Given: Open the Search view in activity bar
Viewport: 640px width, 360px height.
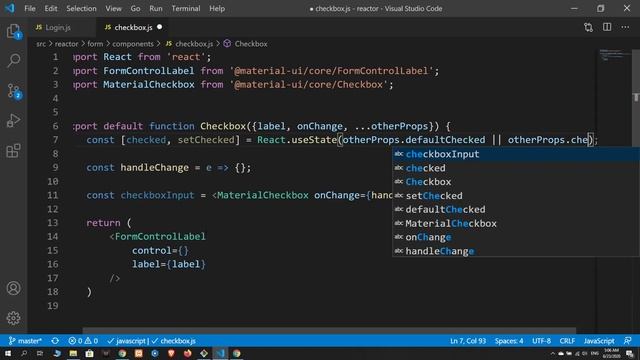Looking at the screenshot, I should (13, 60).
